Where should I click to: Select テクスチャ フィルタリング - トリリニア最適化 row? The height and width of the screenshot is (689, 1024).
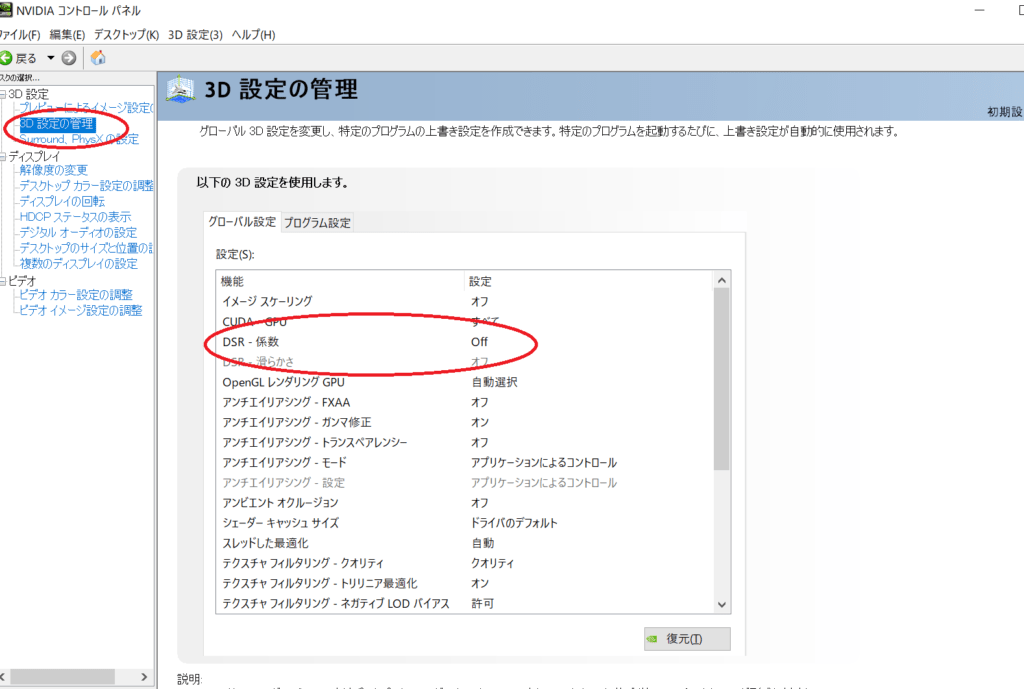[464, 583]
